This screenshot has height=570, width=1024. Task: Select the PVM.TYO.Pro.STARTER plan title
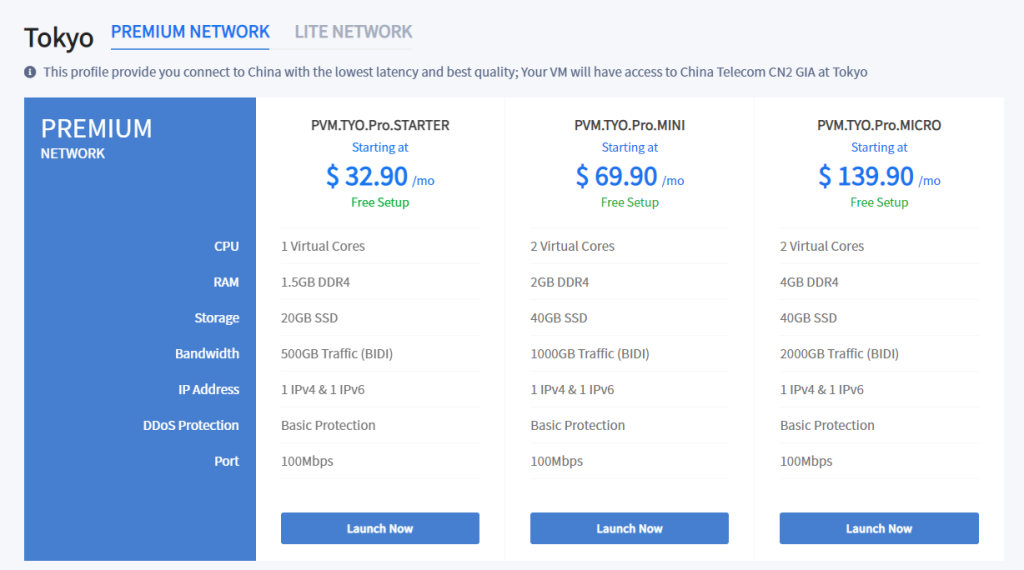pos(380,126)
